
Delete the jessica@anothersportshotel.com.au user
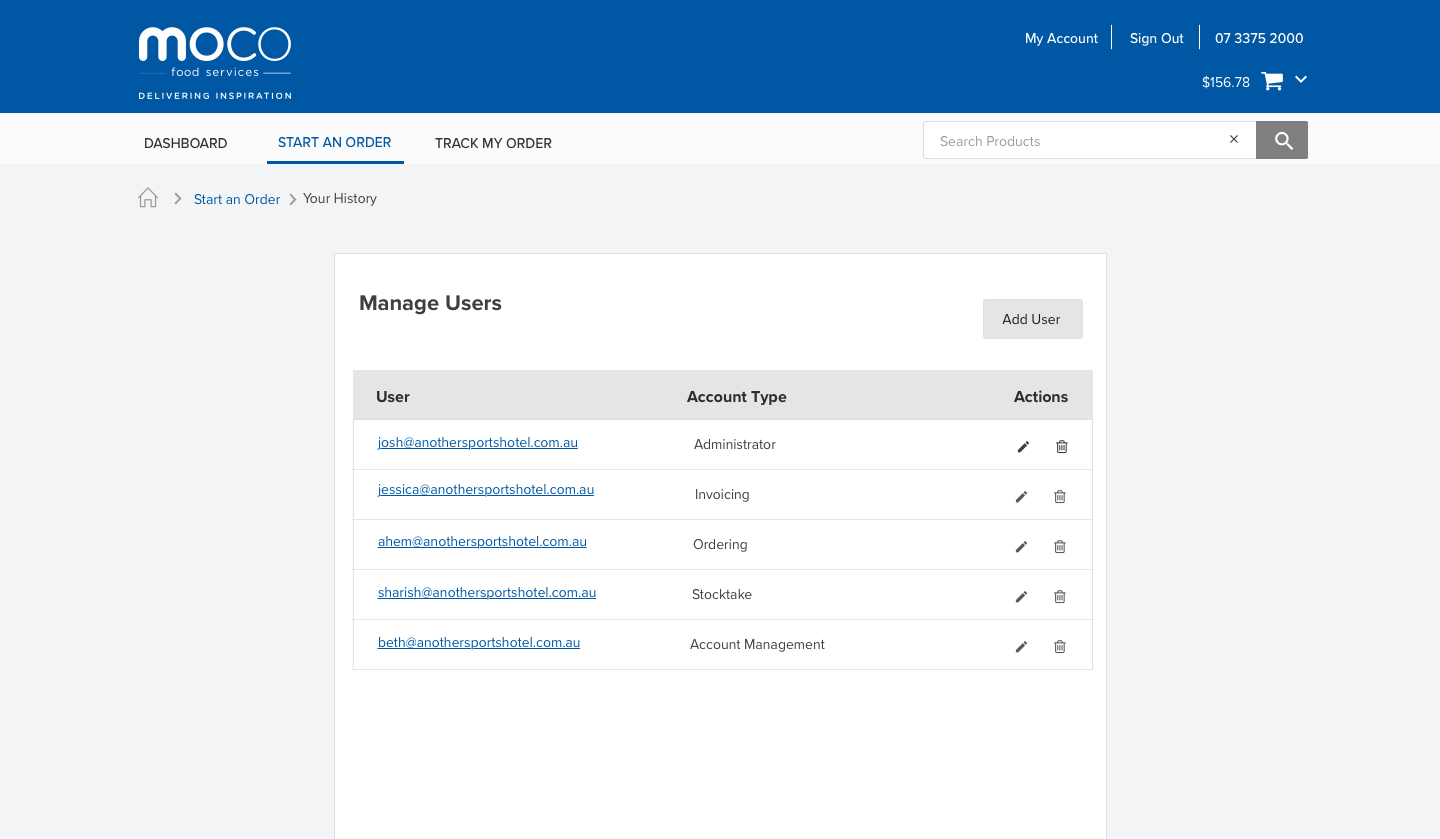tap(1060, 496)
